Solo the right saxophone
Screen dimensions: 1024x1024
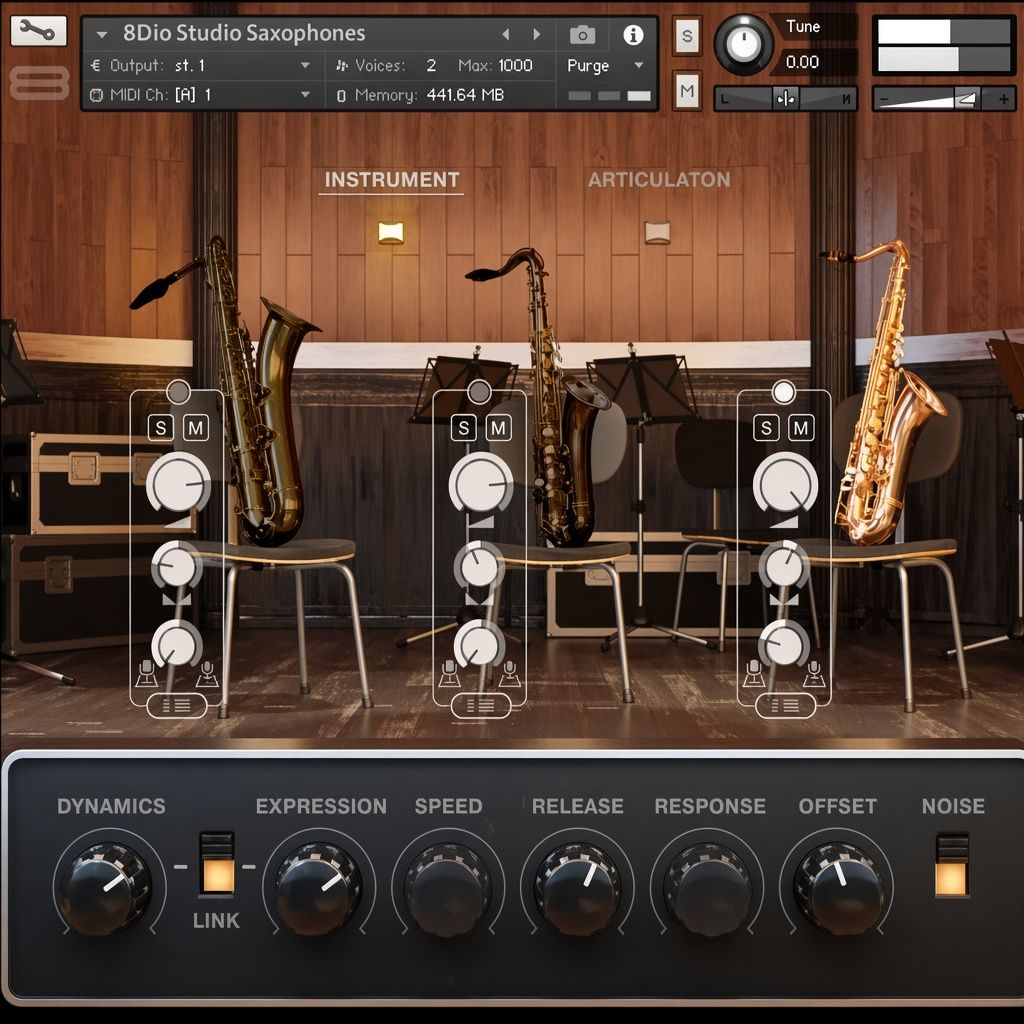[x=767, y=428]
